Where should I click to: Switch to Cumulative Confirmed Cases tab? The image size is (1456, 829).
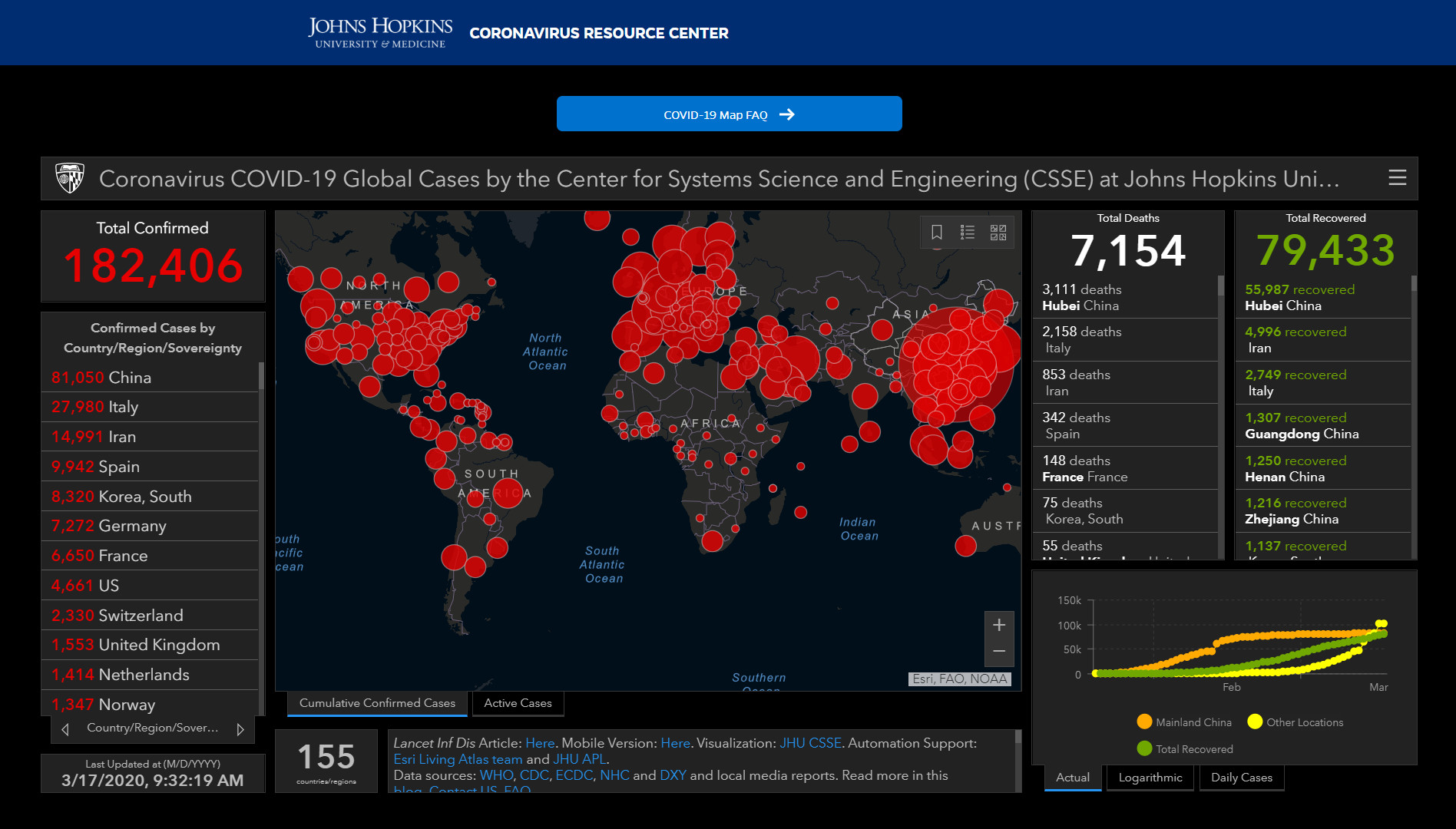click(x=377, y=703)
